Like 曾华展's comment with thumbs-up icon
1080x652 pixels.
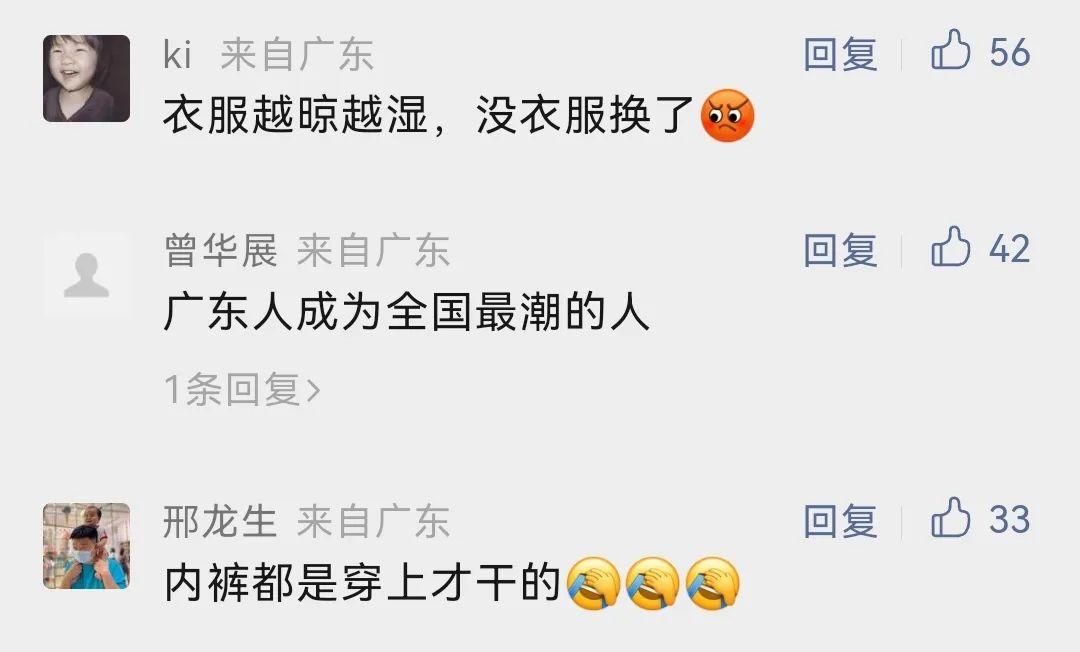[951, 246]
